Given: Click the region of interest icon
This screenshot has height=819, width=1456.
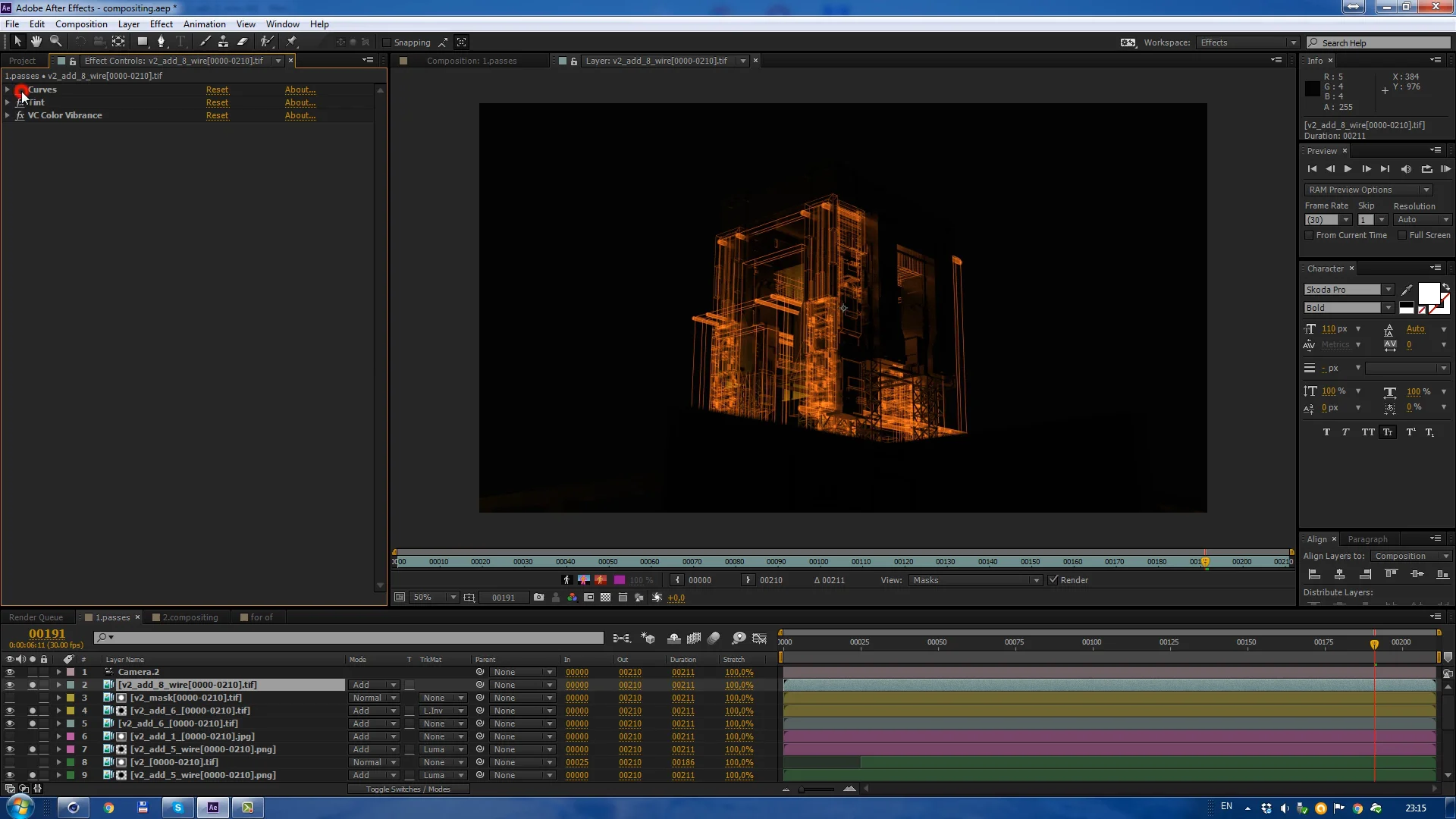Looking at the screenshot, I should [589, 598].
